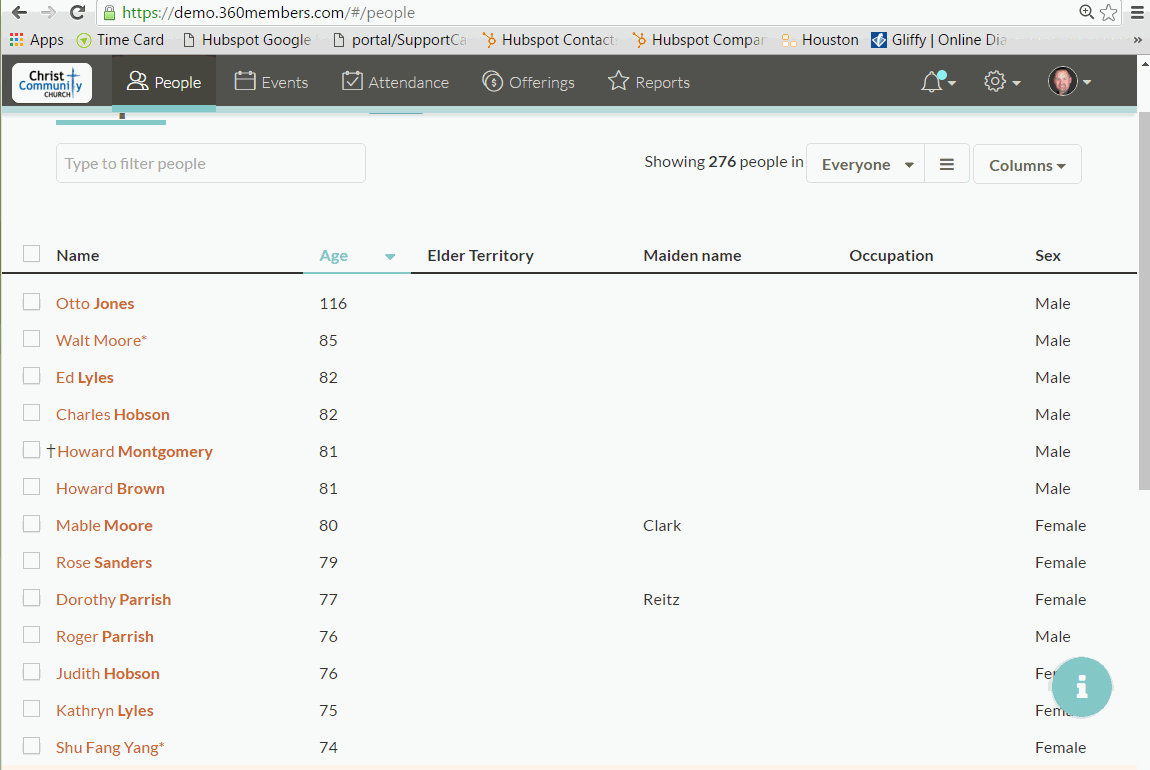Click the Type to filter people field
The height and width of the screenshot is (770, 1150).
(x=210, y=164)
